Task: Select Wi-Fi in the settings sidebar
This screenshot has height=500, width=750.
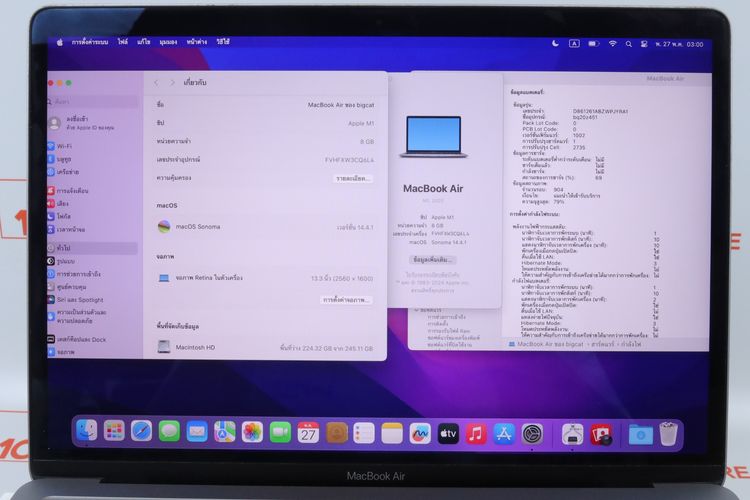Action: coord(92,146)
